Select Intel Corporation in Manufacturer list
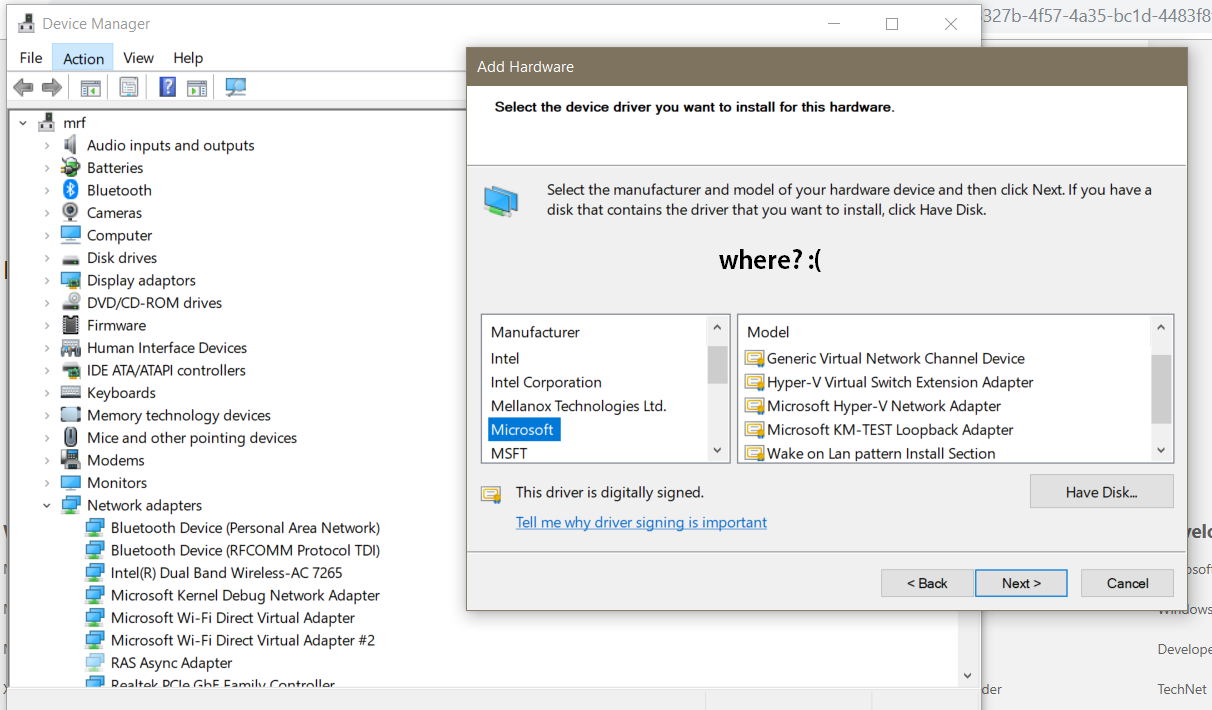This screenshot has width=1212, height=710. pyautogui.click(x=546, y=382)
